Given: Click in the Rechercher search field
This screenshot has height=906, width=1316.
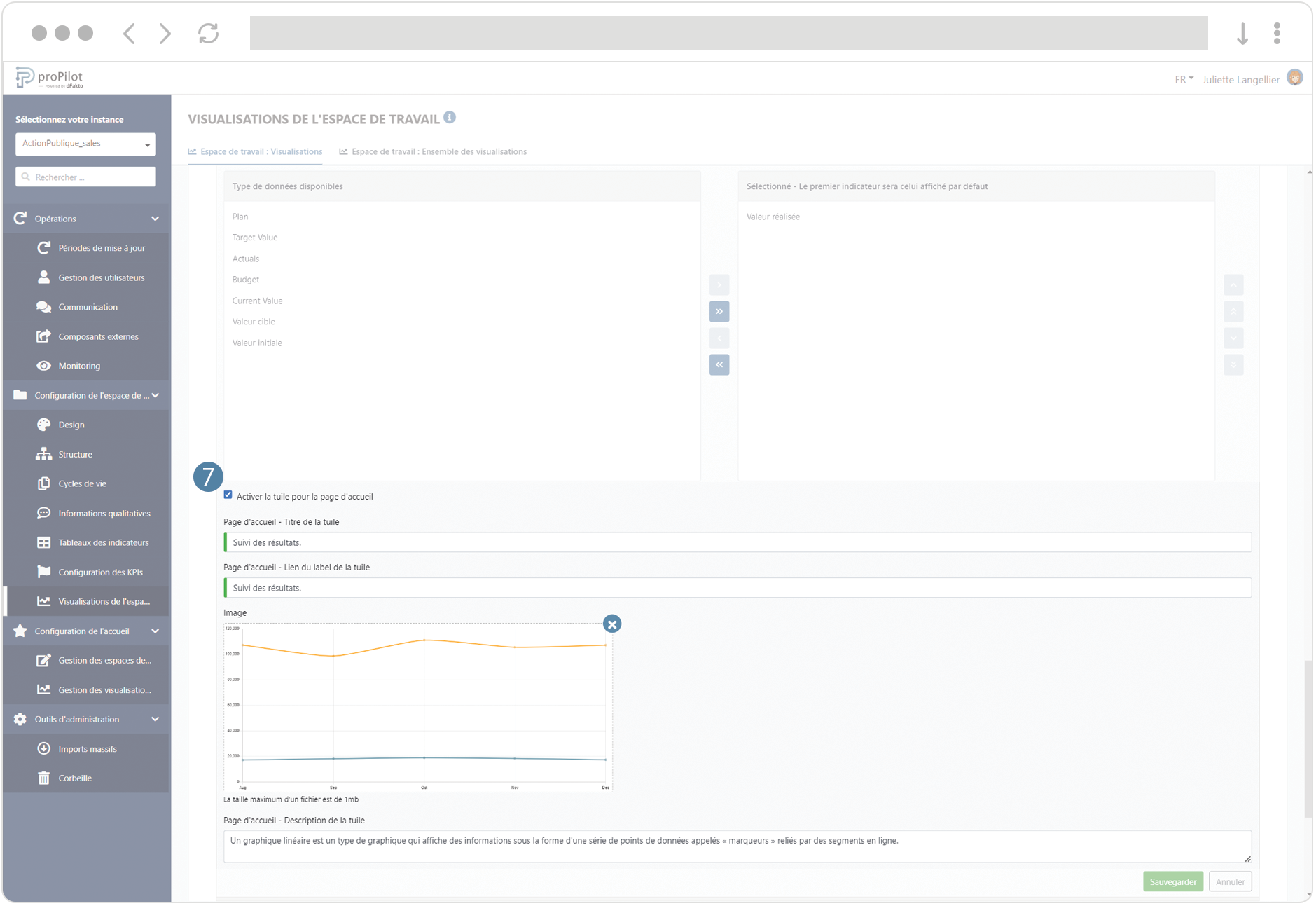Looking at the screenshot, I should coord(84,177).
